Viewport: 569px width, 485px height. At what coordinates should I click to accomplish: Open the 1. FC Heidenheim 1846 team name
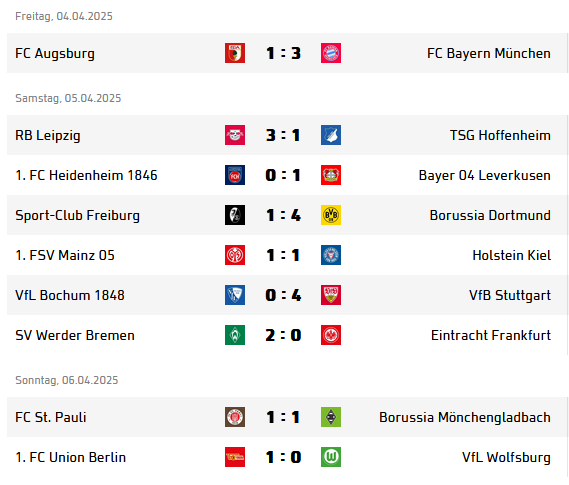pos(86,175)
